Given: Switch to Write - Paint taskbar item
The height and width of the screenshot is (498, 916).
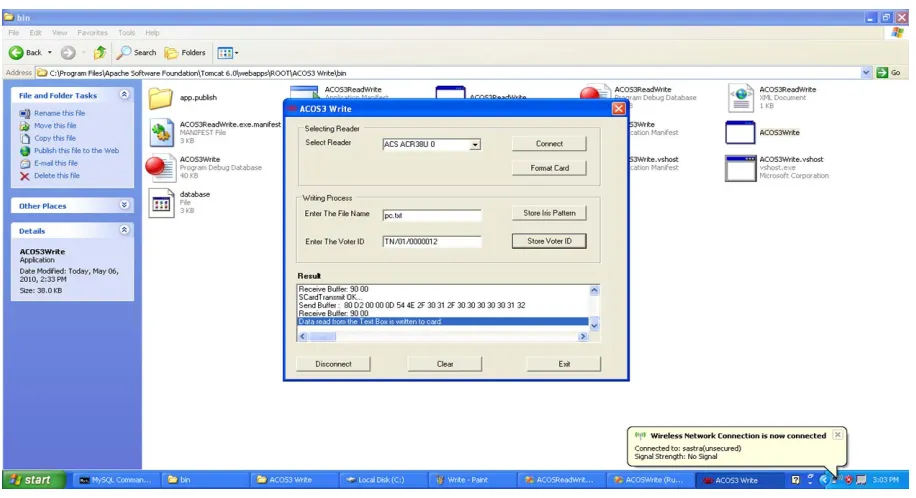Looking at the screenshot, I should (x=471, y=480).
